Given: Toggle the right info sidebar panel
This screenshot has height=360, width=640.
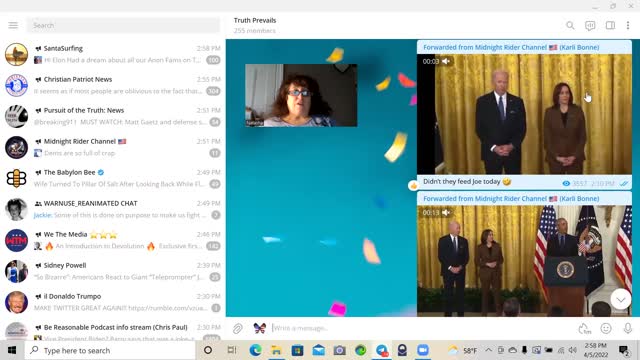Looking at the screenshot, I should [x=610, y=25].
